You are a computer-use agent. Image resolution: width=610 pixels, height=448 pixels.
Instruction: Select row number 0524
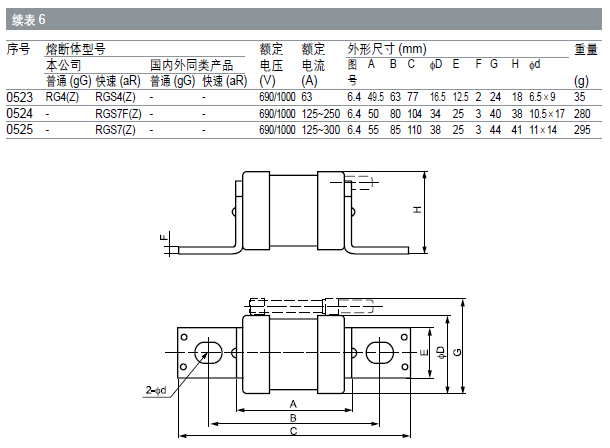point(18,114)
